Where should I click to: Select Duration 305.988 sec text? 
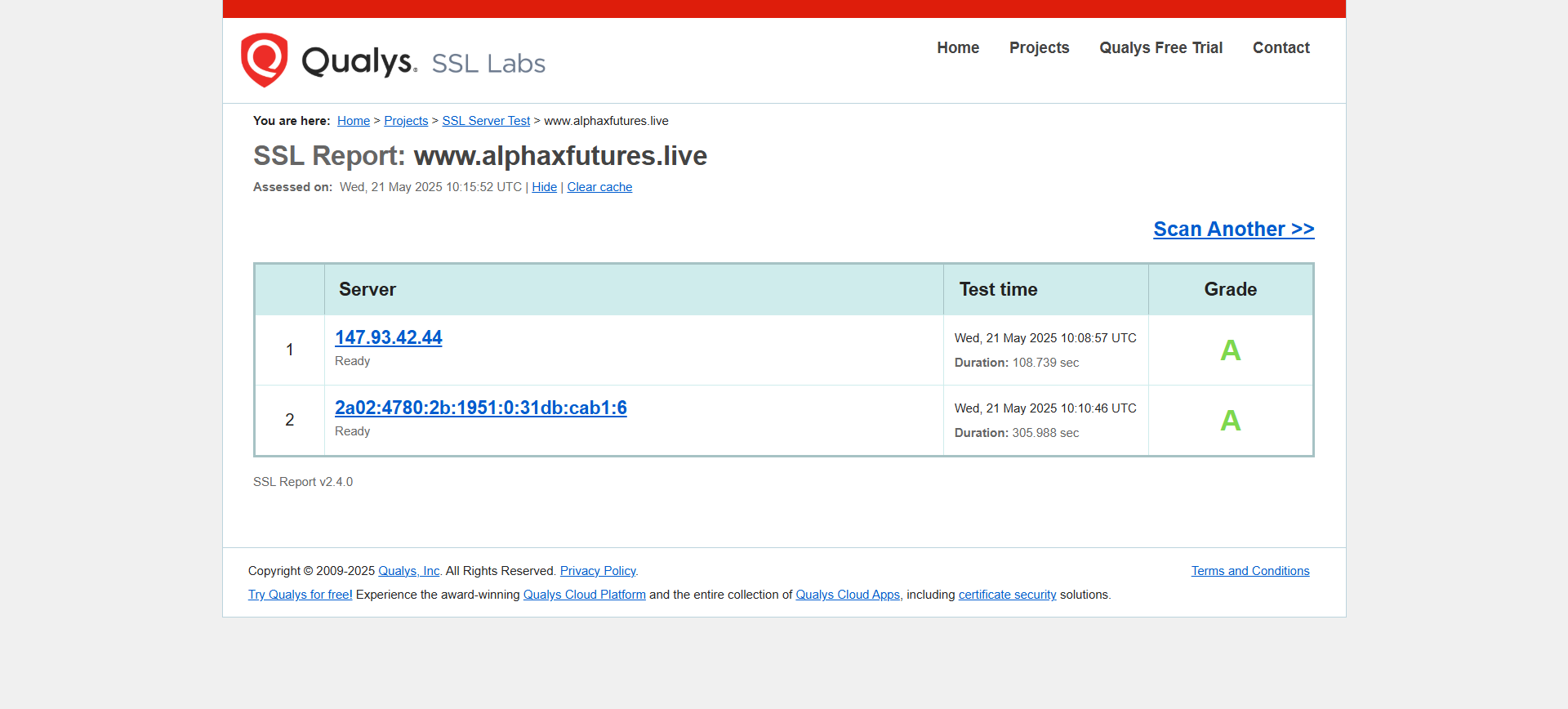pyautogui.click(x=1017, y=433)
